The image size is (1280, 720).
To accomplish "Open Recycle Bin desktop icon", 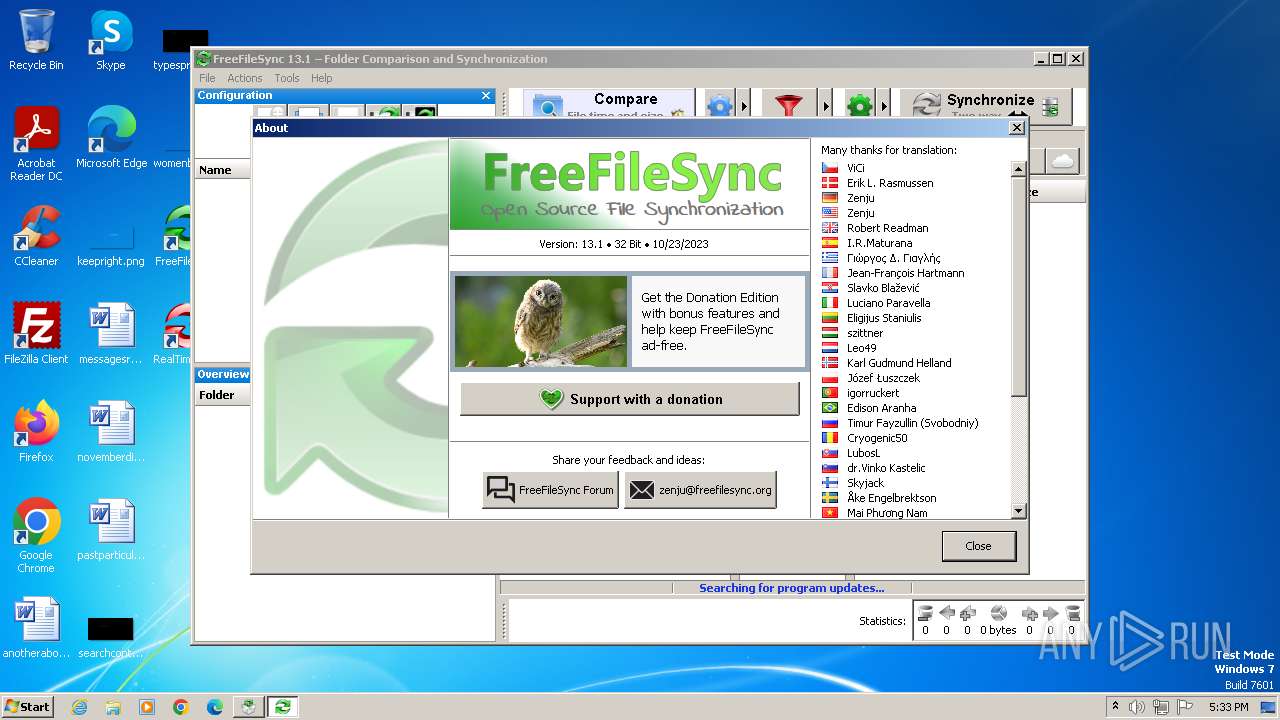I will [36, 40].
